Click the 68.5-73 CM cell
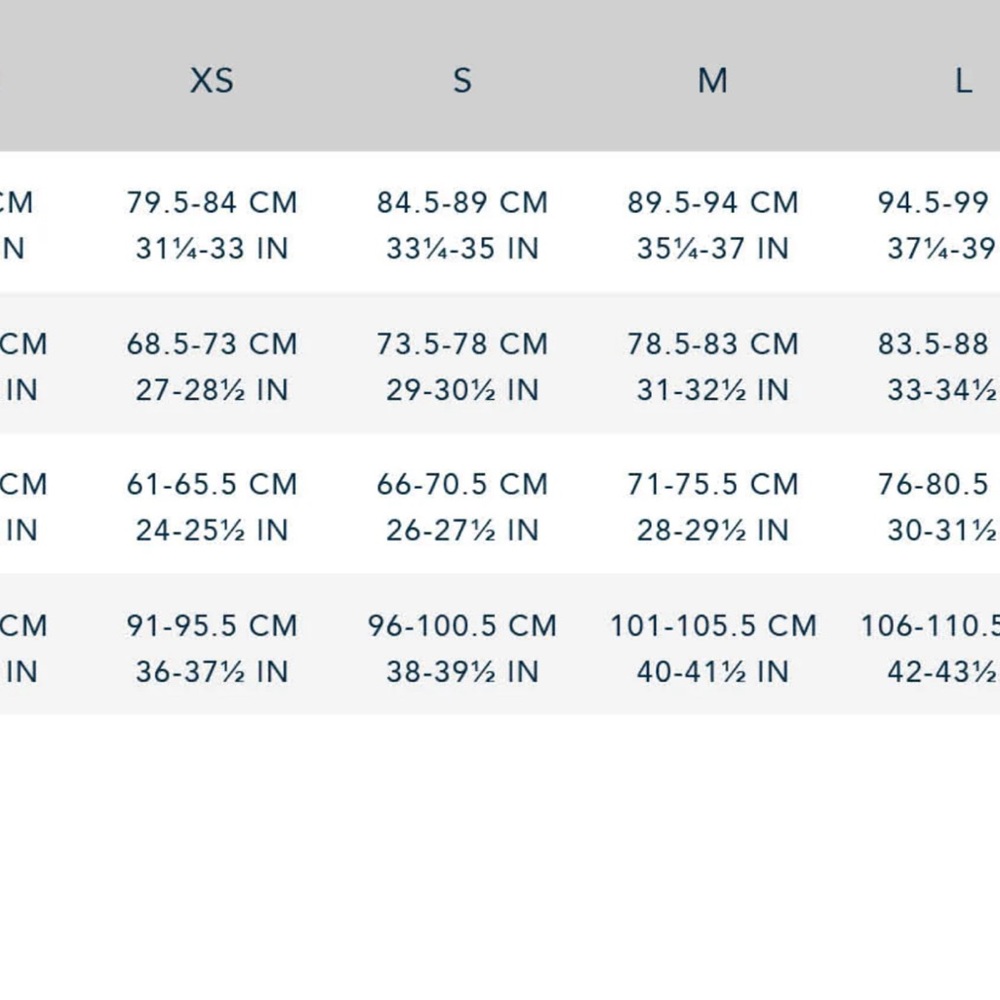 point(212,344)
